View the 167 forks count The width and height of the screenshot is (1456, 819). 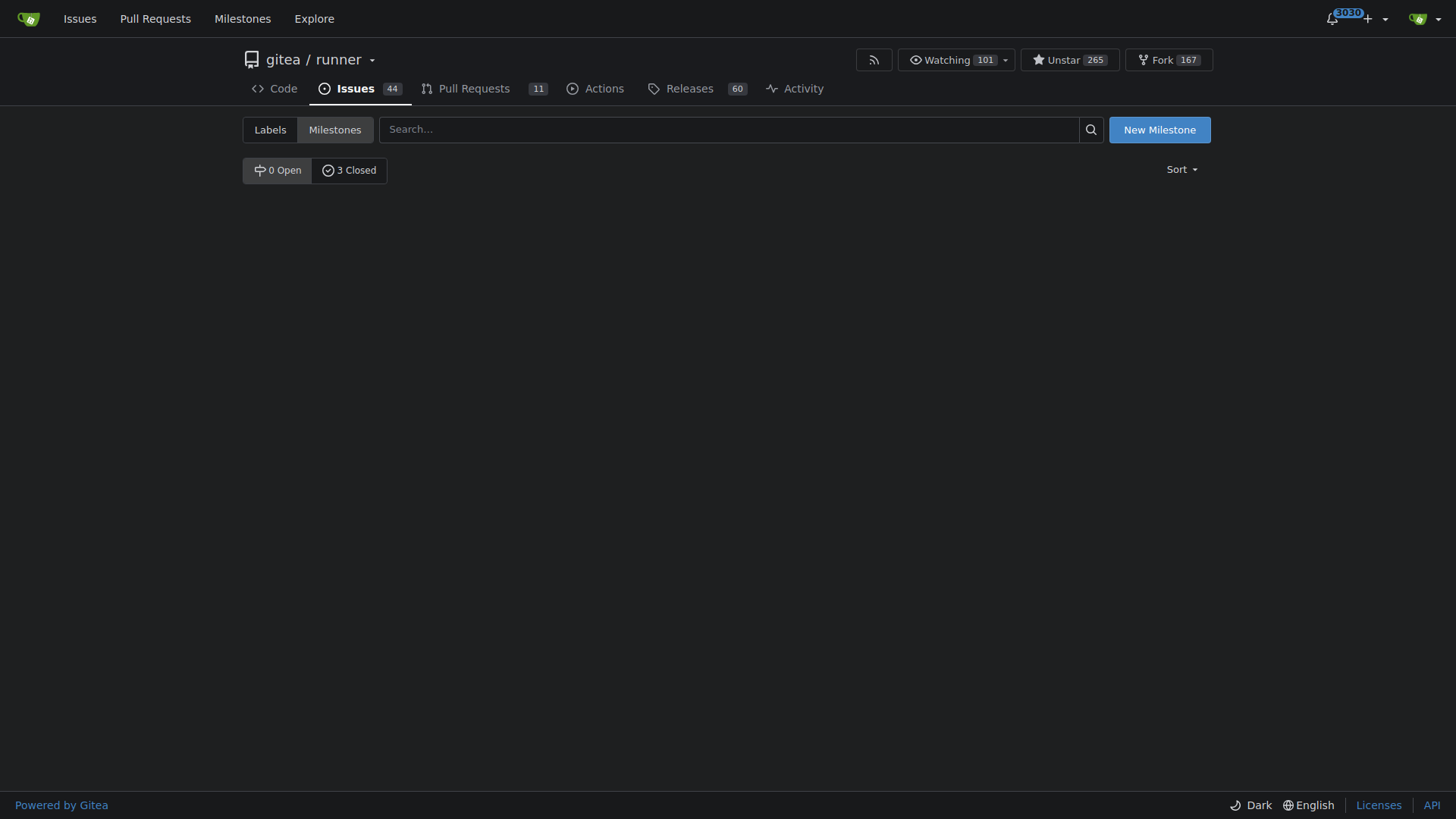click(x=1188, y=60)
